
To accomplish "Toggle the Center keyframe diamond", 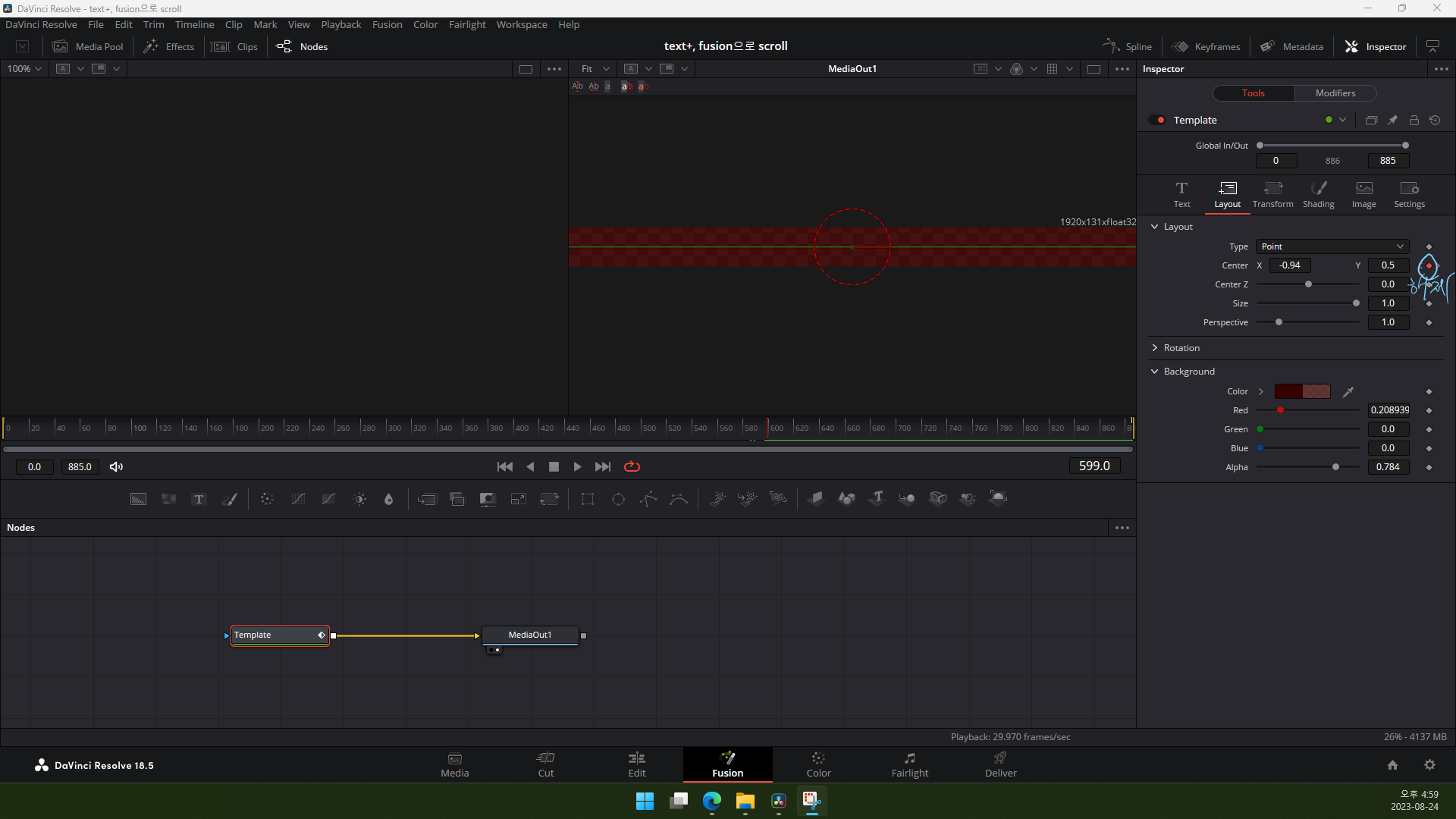I will 1429,266.
